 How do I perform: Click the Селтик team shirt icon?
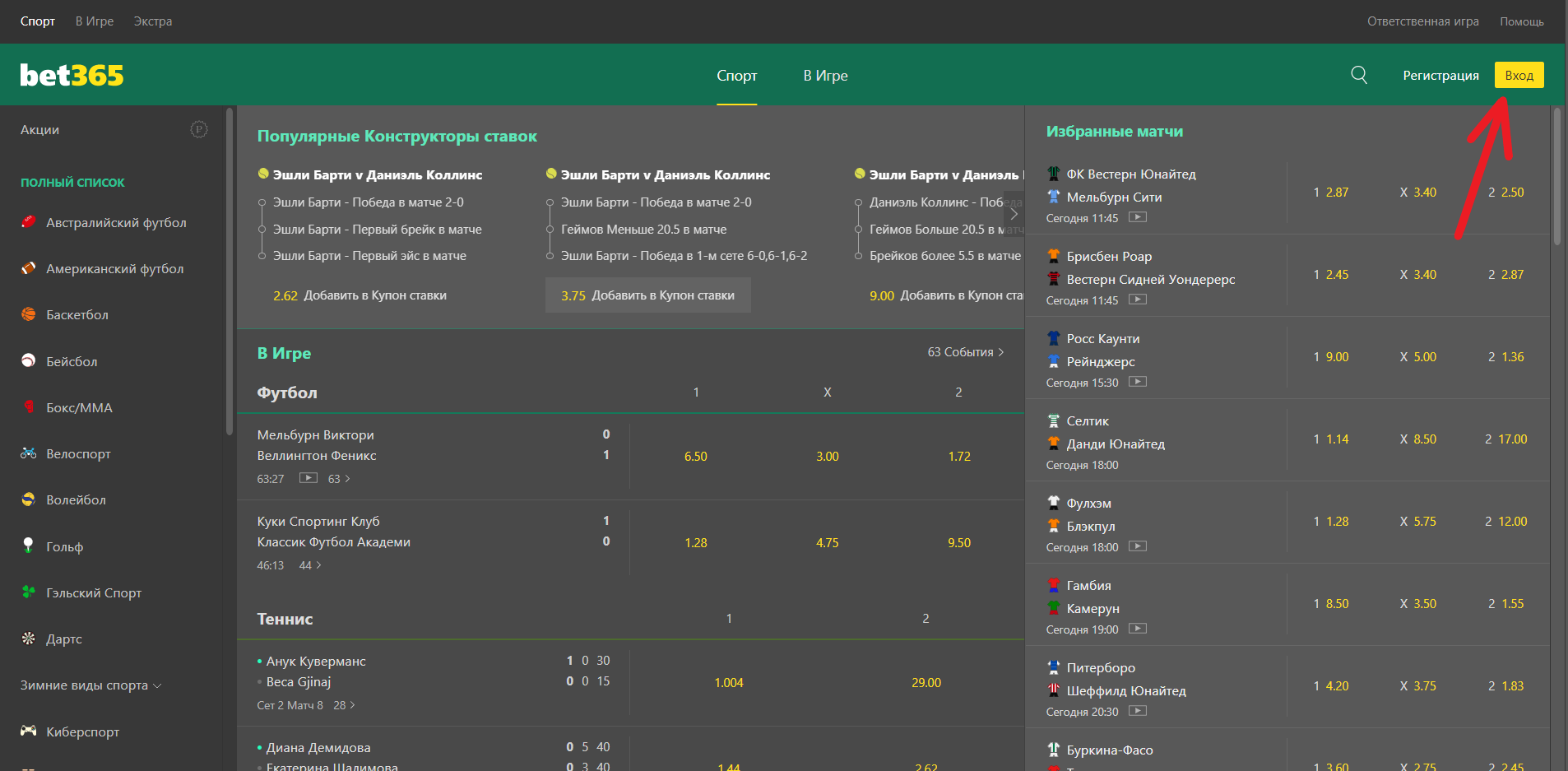(x=1053, y=420)
